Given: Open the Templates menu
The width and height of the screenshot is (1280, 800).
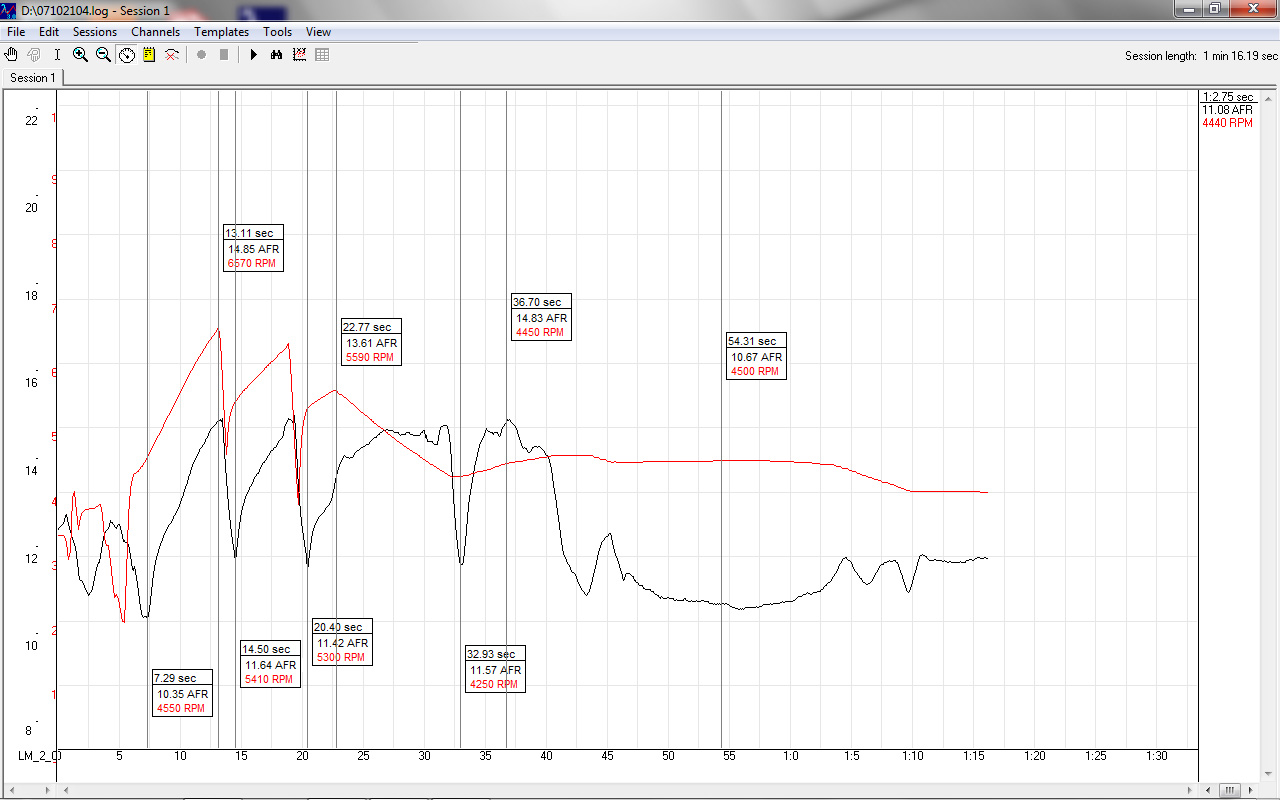Looking at the screenshot, I should [x=221, y=32].
